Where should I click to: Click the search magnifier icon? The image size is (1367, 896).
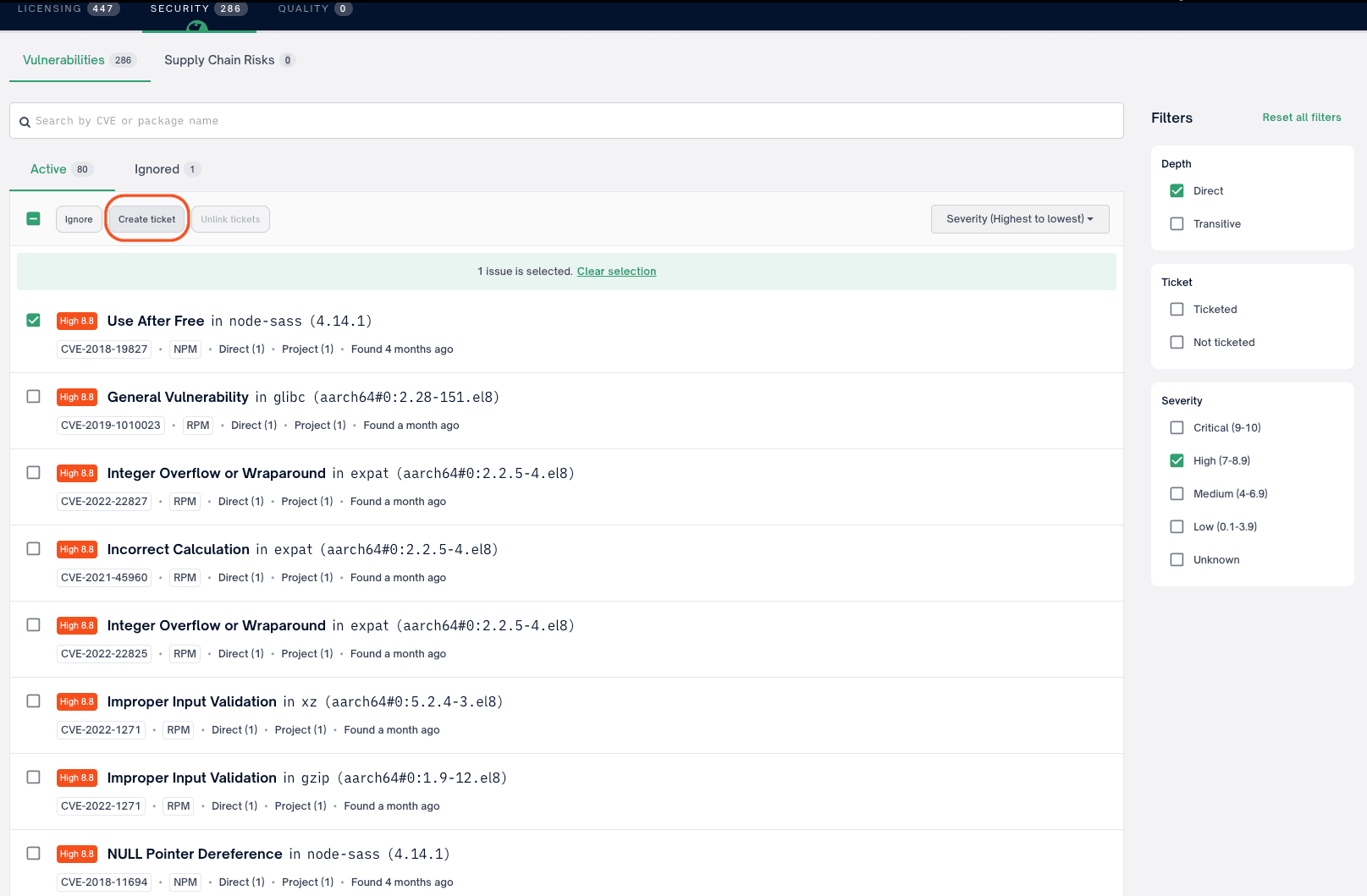tap(25, 122)
